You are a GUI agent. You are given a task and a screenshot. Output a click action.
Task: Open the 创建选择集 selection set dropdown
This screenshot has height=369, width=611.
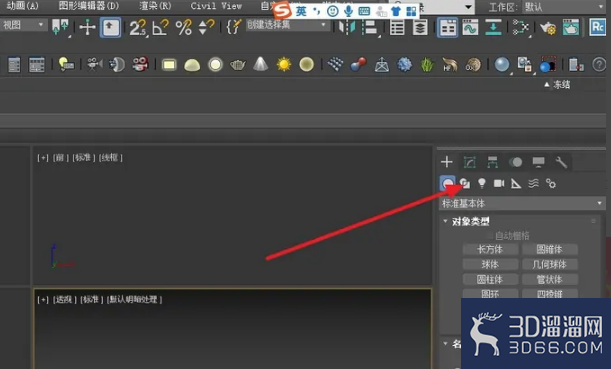point(287,25)
